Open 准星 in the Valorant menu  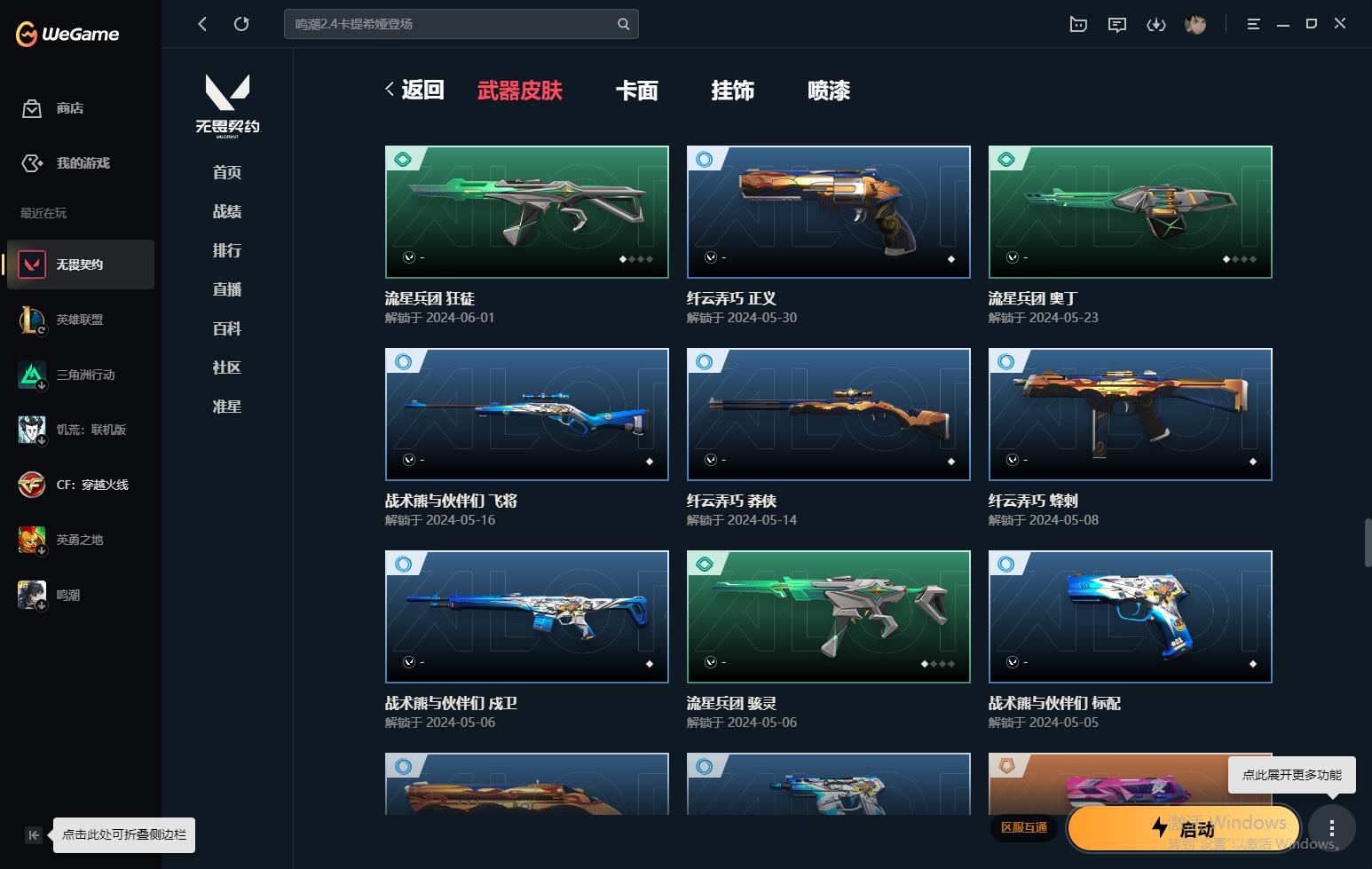point(227,407)
